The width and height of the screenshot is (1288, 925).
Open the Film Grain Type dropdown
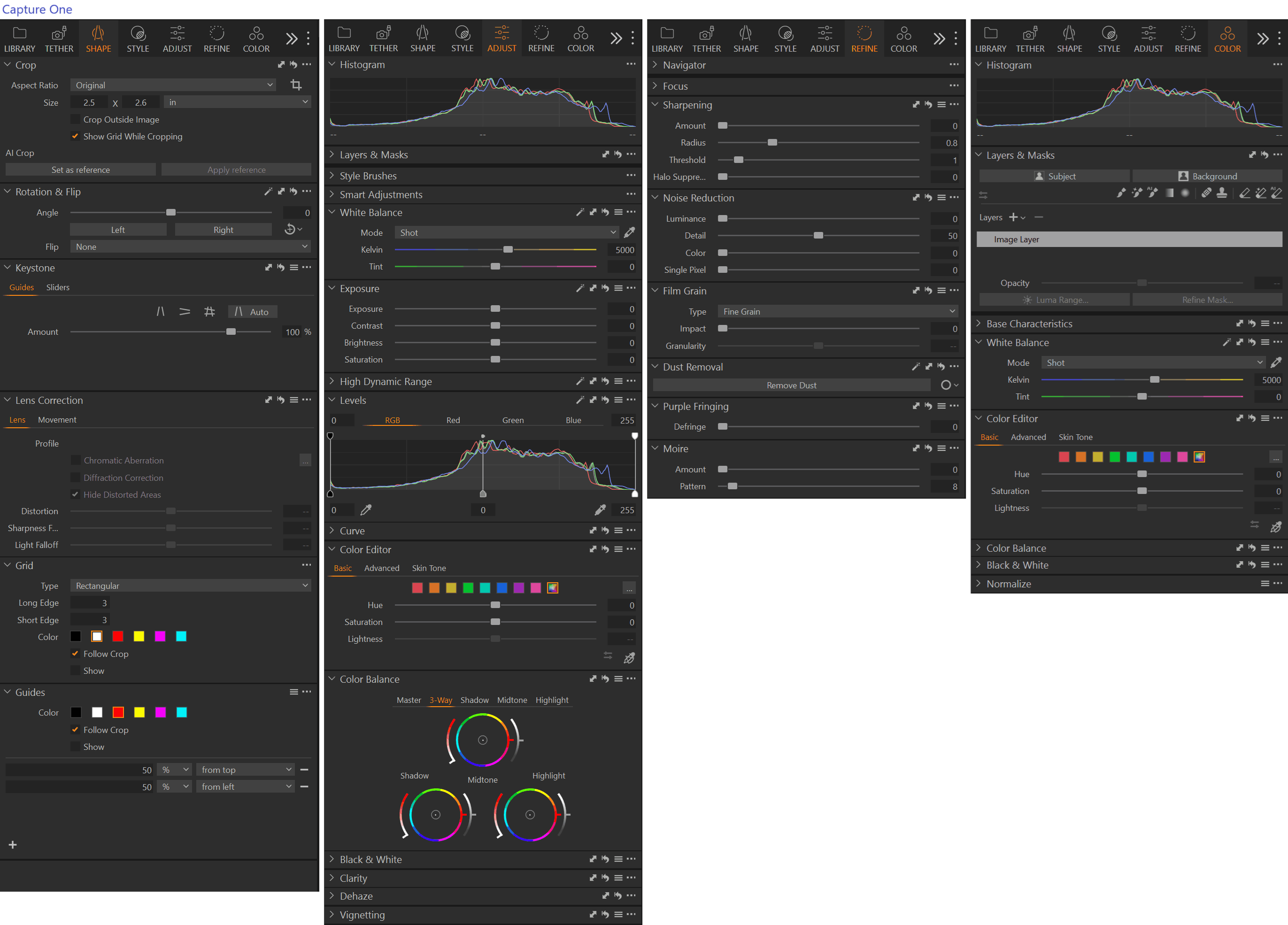(x=838, y=312)
